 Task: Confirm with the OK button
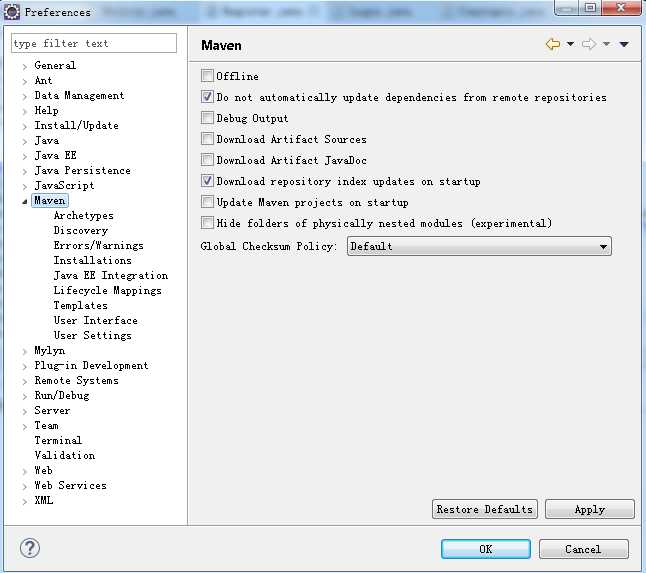pos(486,549)
